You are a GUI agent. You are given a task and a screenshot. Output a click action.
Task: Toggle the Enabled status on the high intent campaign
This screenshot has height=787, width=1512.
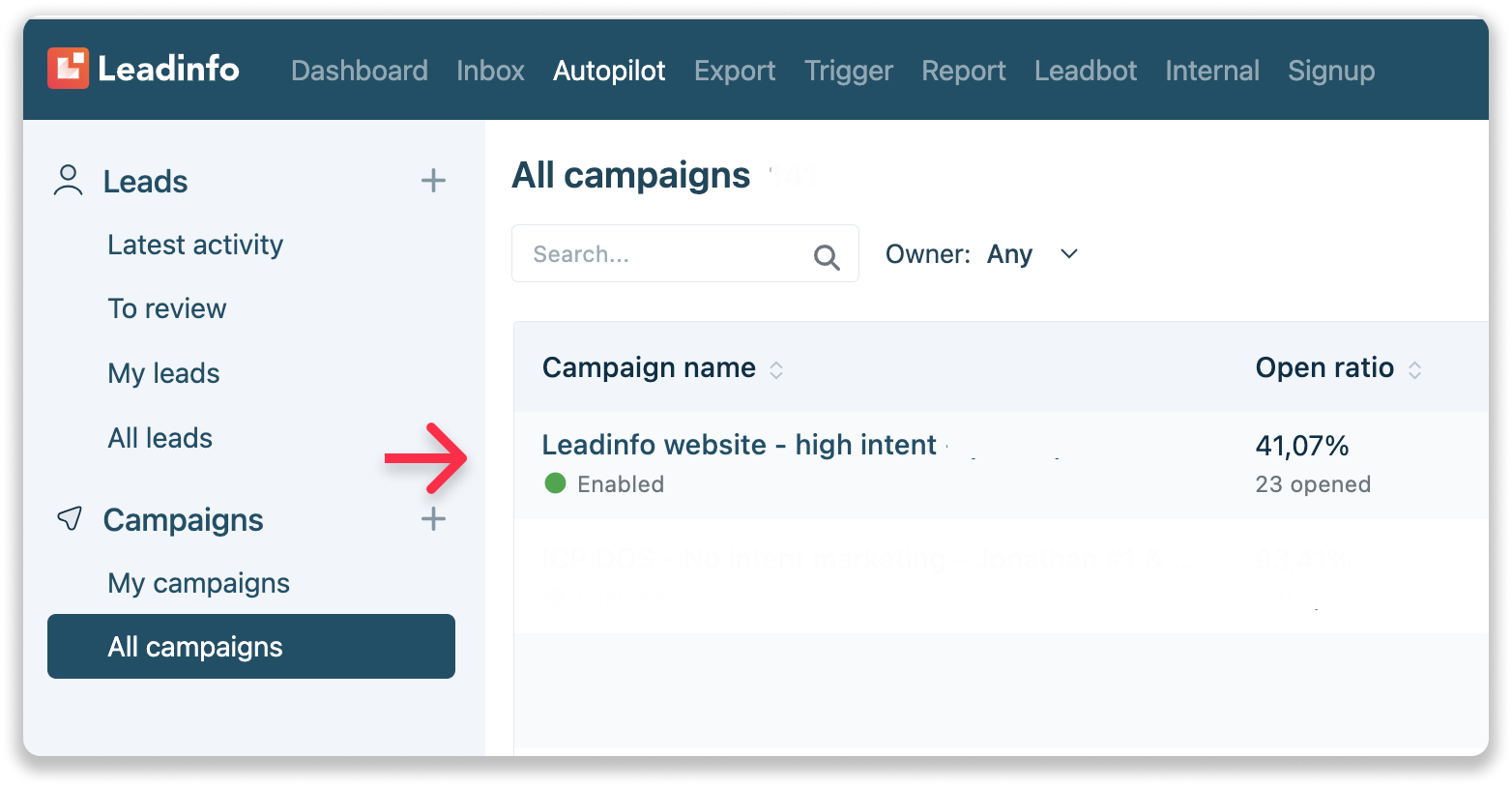coord(556,483)
